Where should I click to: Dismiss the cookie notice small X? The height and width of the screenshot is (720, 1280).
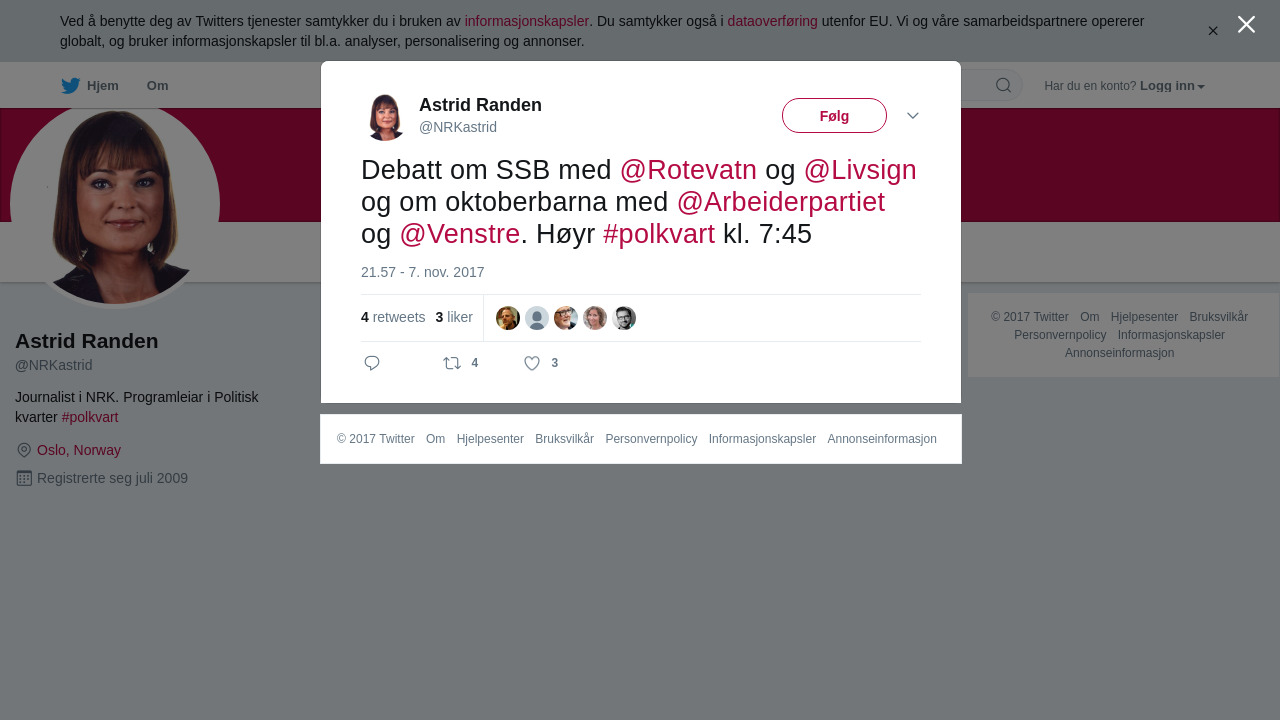pos(1213,31)
